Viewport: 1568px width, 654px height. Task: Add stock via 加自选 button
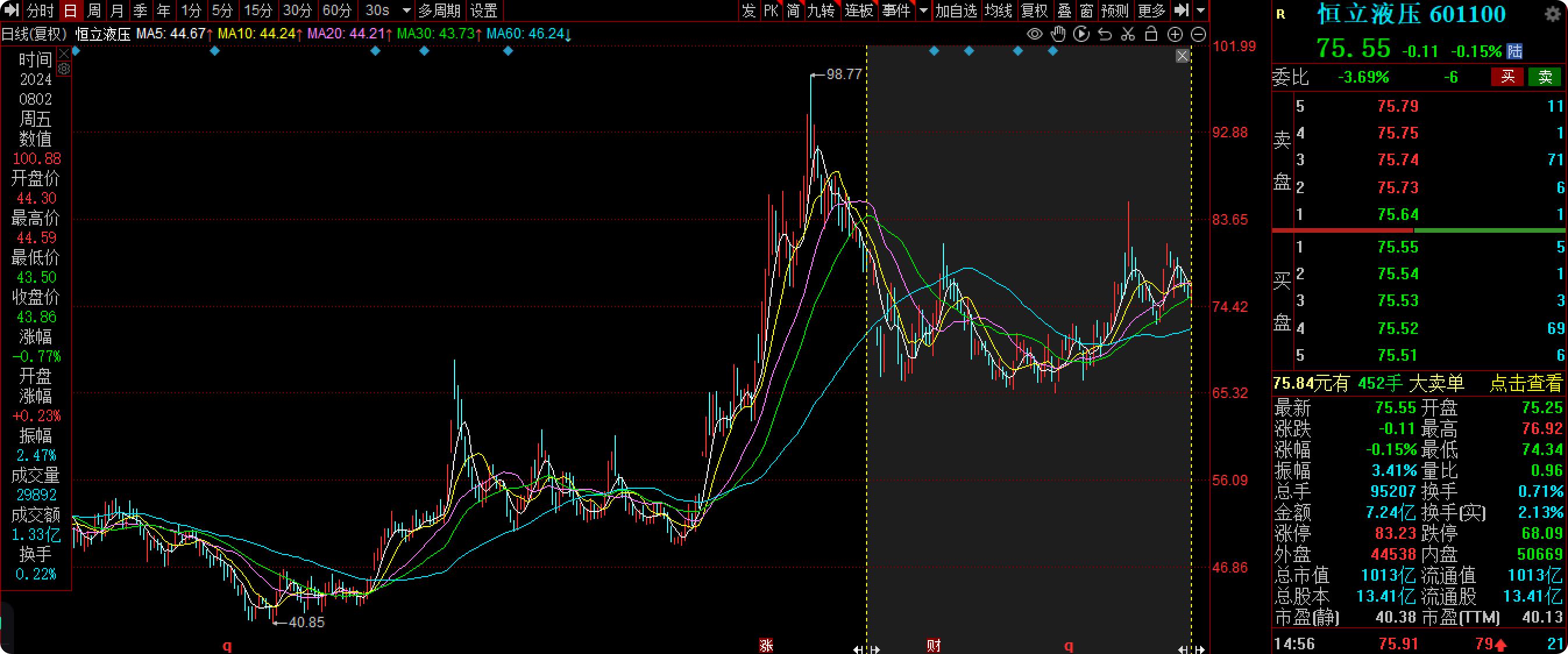(x=956, y=10)
